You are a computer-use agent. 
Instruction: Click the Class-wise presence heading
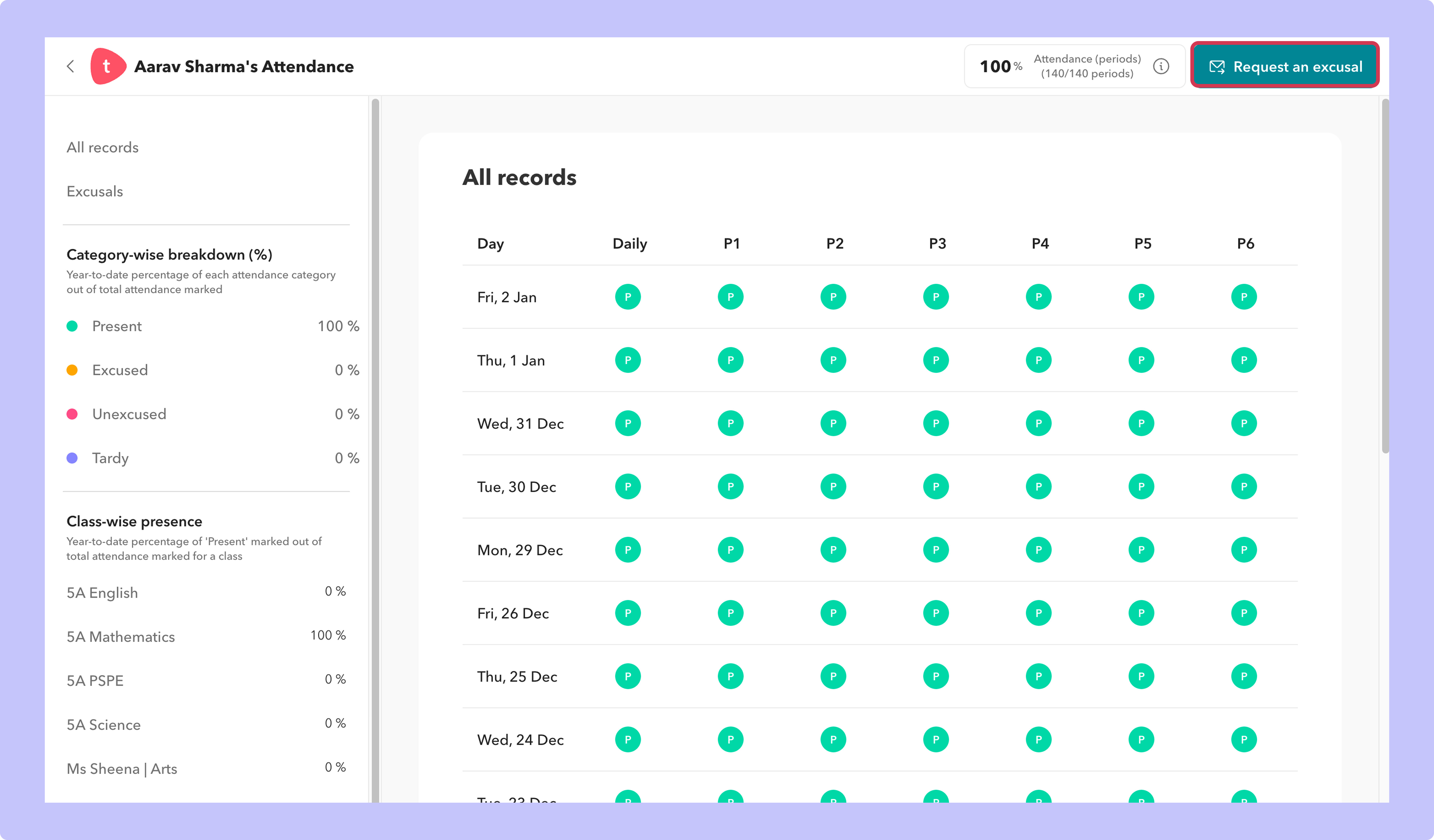tap(134, 521)
